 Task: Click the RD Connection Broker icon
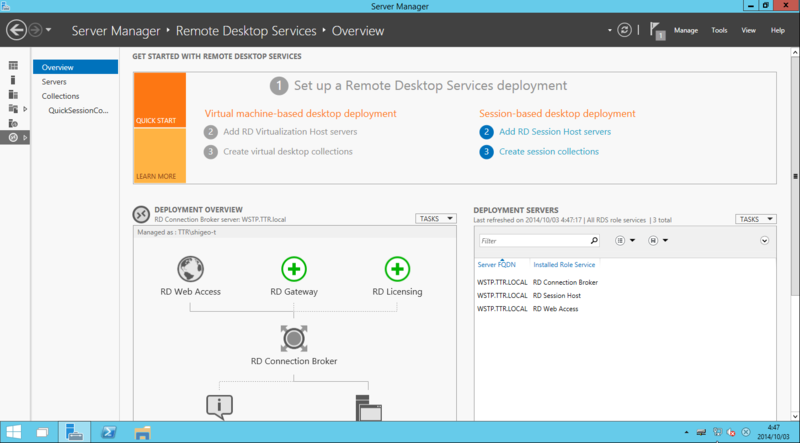coord(294,338)
